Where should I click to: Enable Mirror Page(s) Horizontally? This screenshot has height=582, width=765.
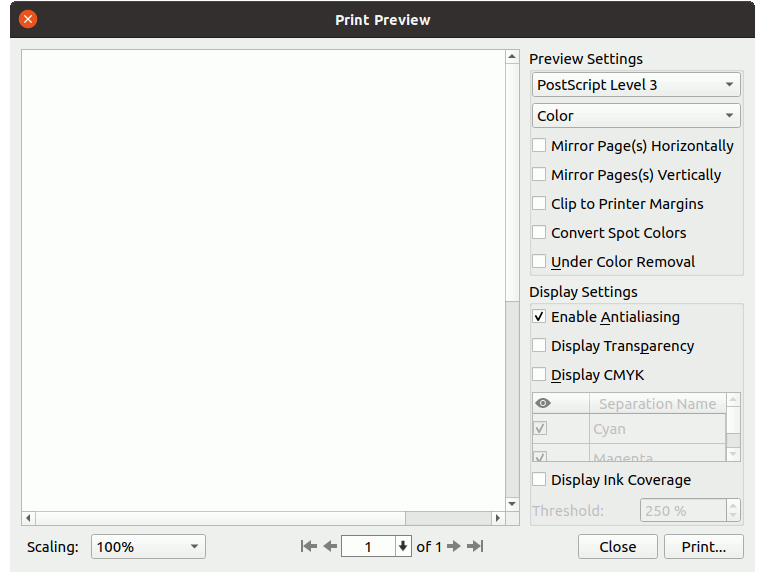540,146
